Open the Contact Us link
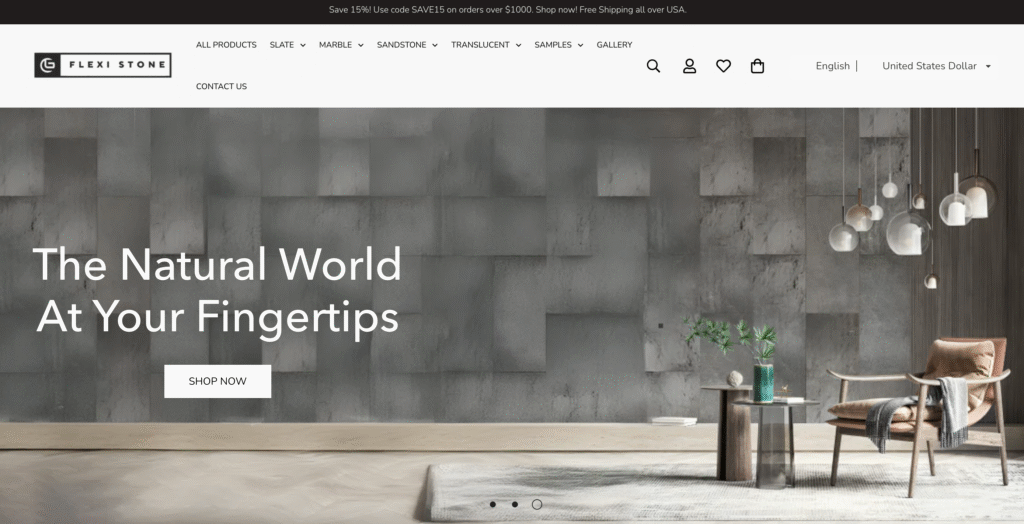 [221, 86]
